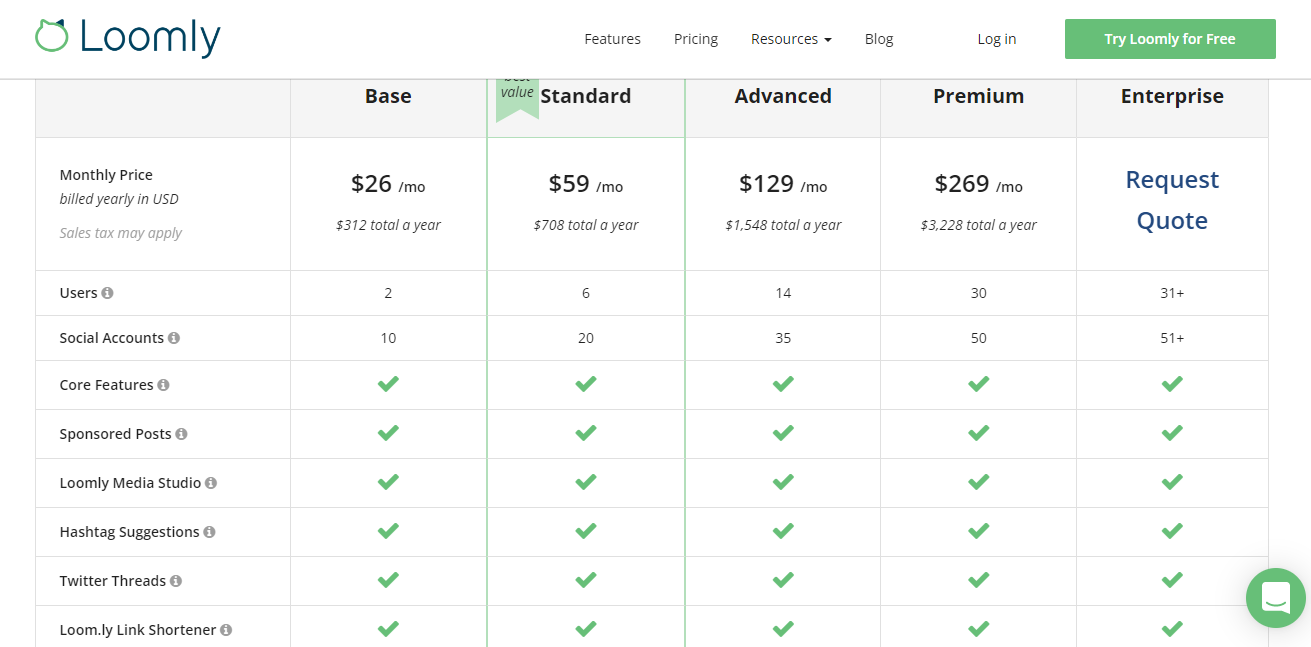This screenshot has width=1311, height=647.
Task: Click '$708 total a year' text
Action: point(586,225)
